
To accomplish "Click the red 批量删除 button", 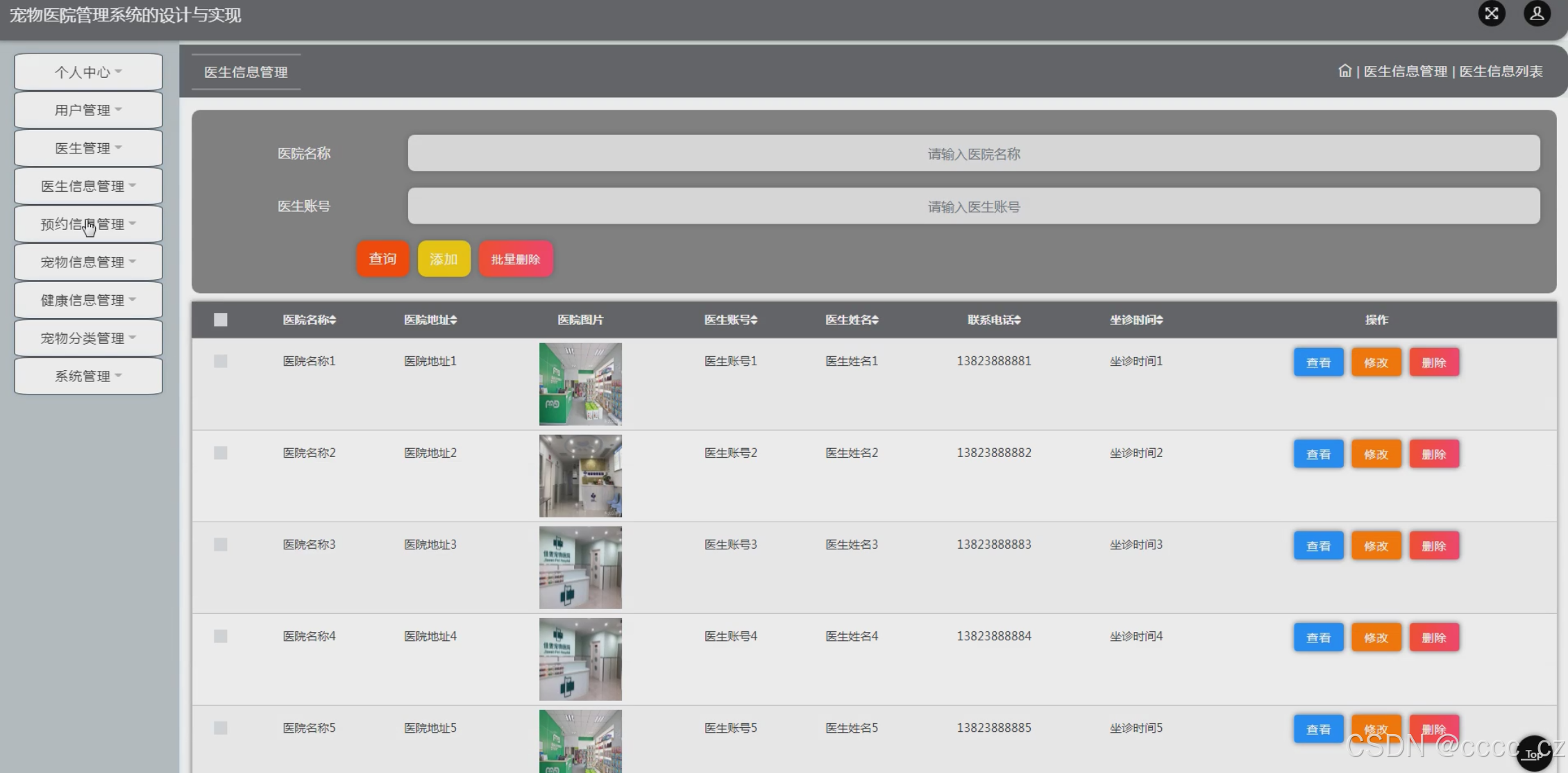I will (x=515, y=259).
